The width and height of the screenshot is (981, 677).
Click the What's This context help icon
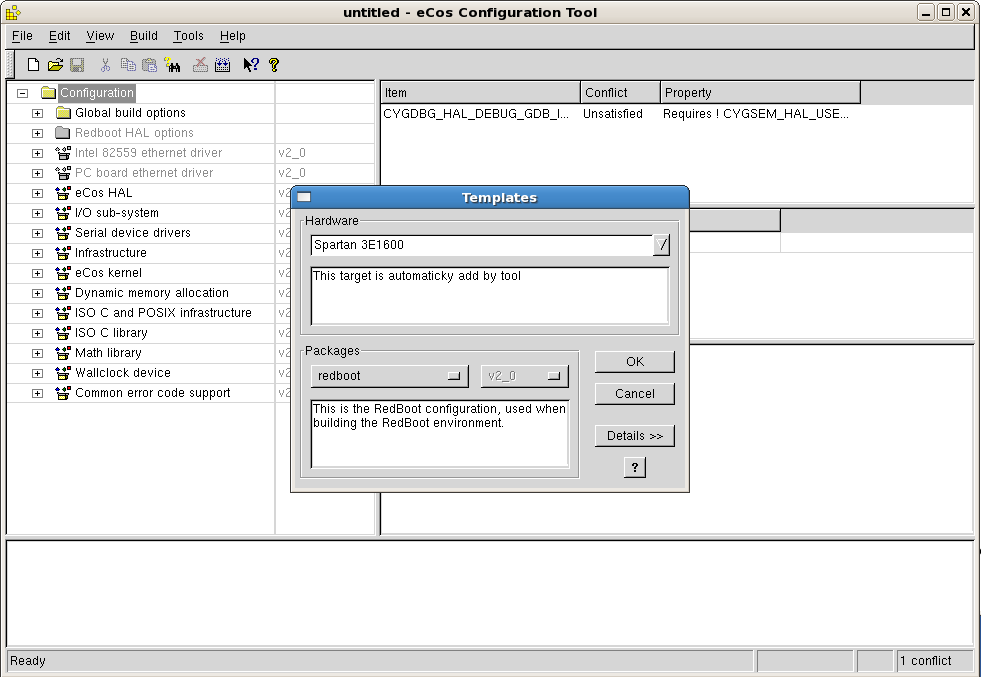point(251,65)
